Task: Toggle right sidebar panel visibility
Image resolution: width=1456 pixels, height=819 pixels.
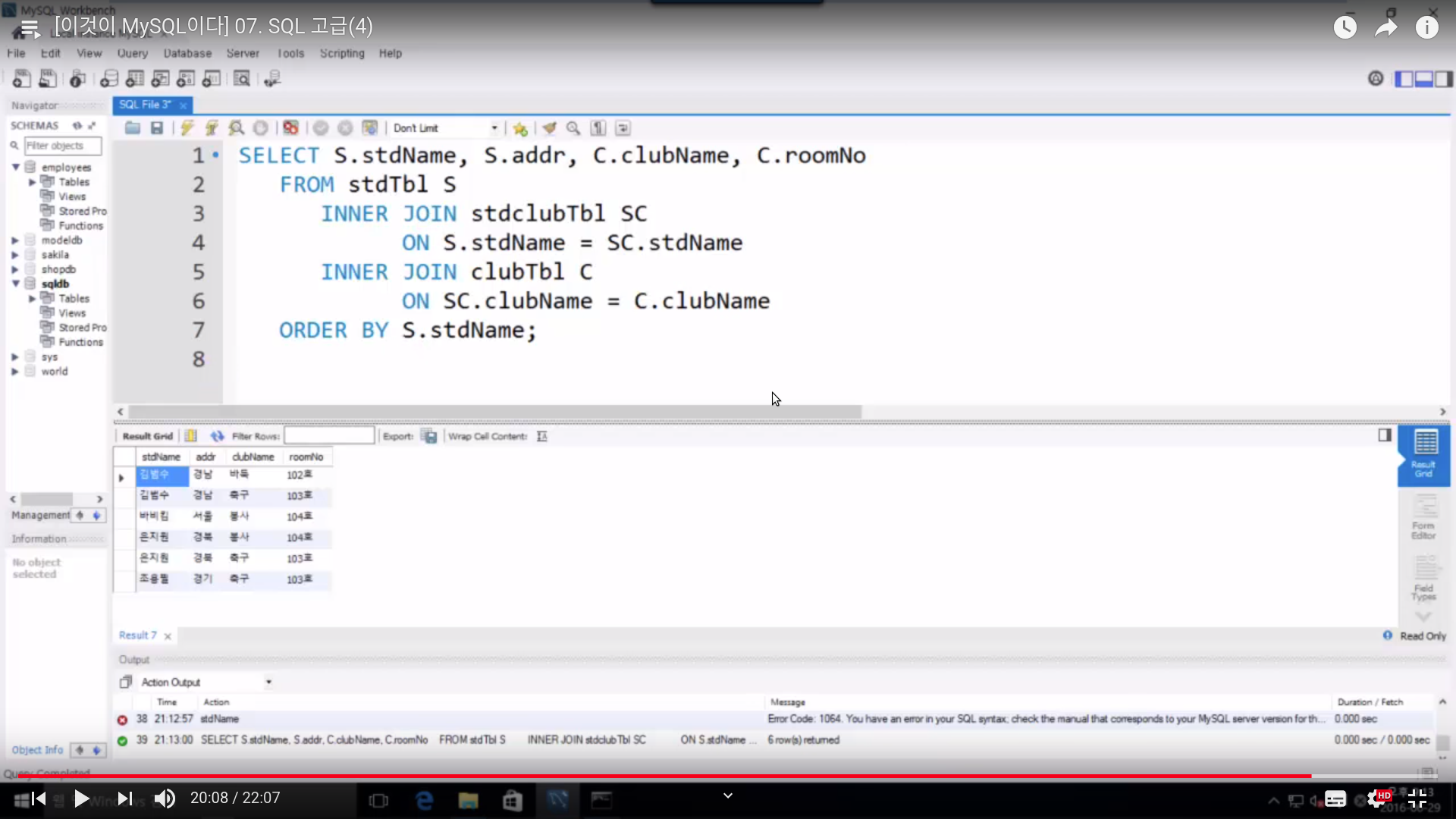Action: (1444, 79)
